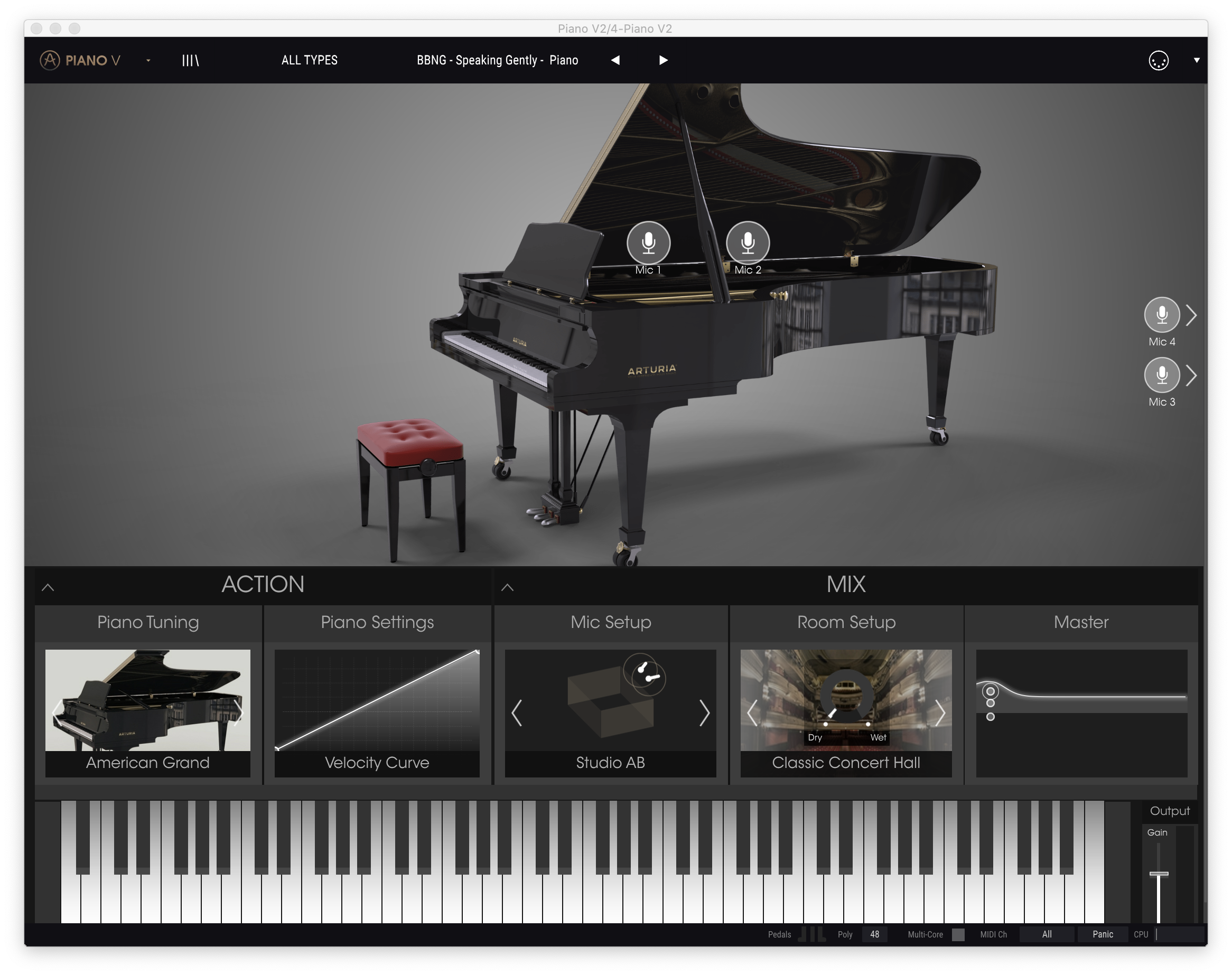
Task: Open the preset browser library icon
Action: [x=190, y=61]
